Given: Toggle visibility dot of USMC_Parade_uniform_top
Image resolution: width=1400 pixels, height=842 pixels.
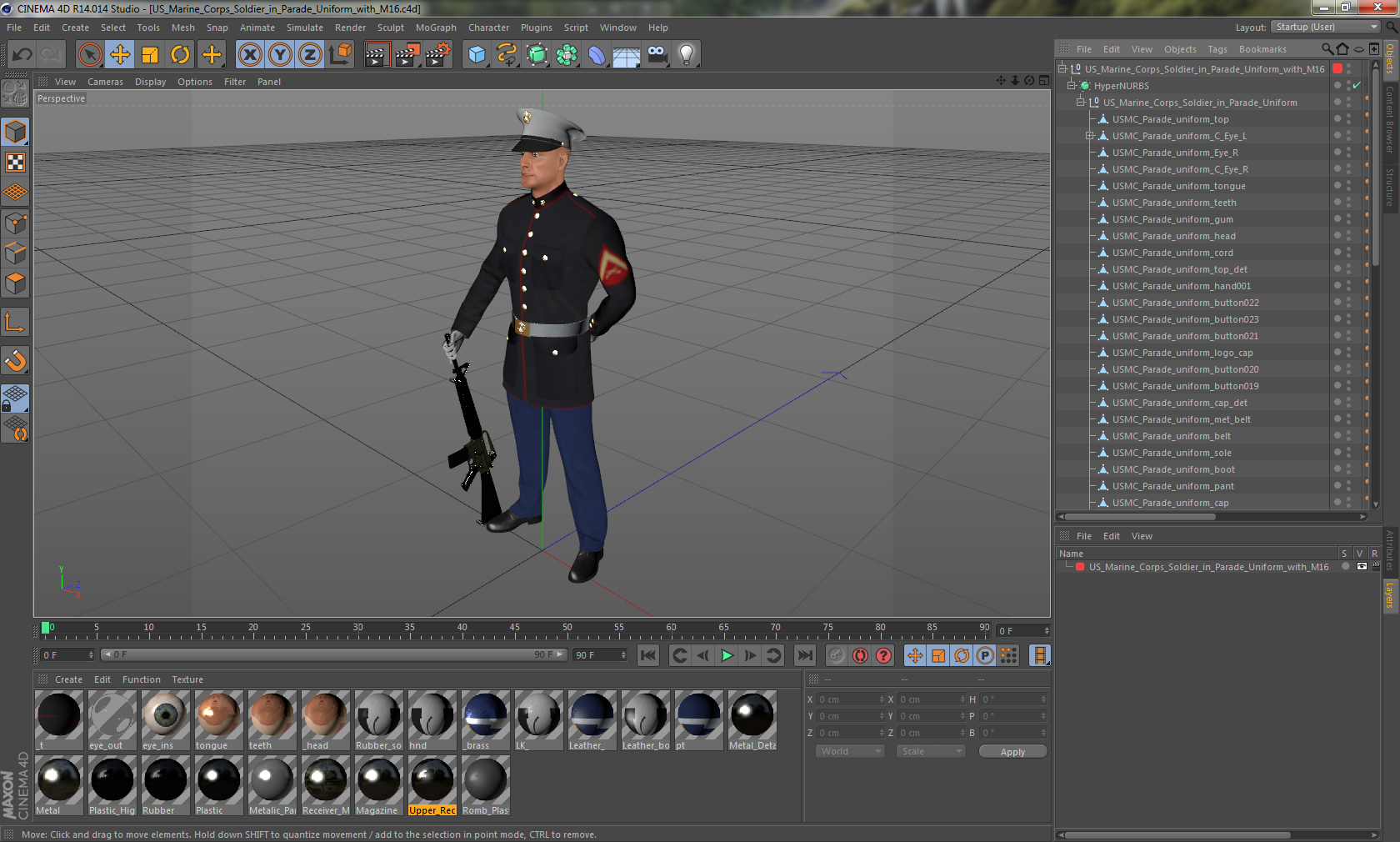Looking at the screenshot, I should [1337, 118].
